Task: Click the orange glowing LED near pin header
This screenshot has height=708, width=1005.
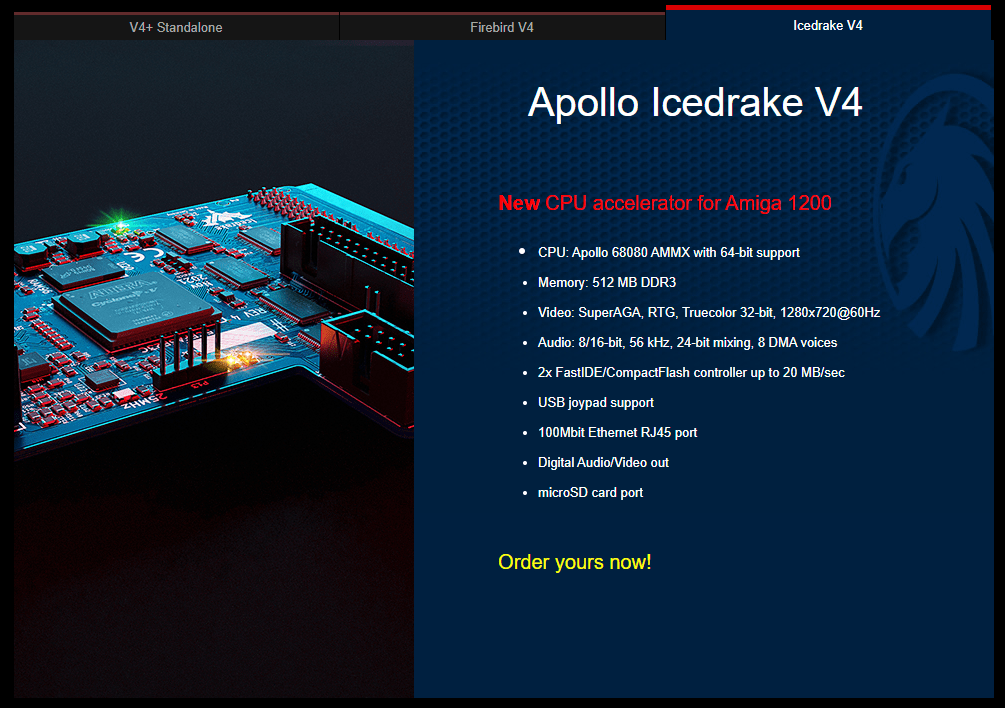Action: [x=237, y=356]
